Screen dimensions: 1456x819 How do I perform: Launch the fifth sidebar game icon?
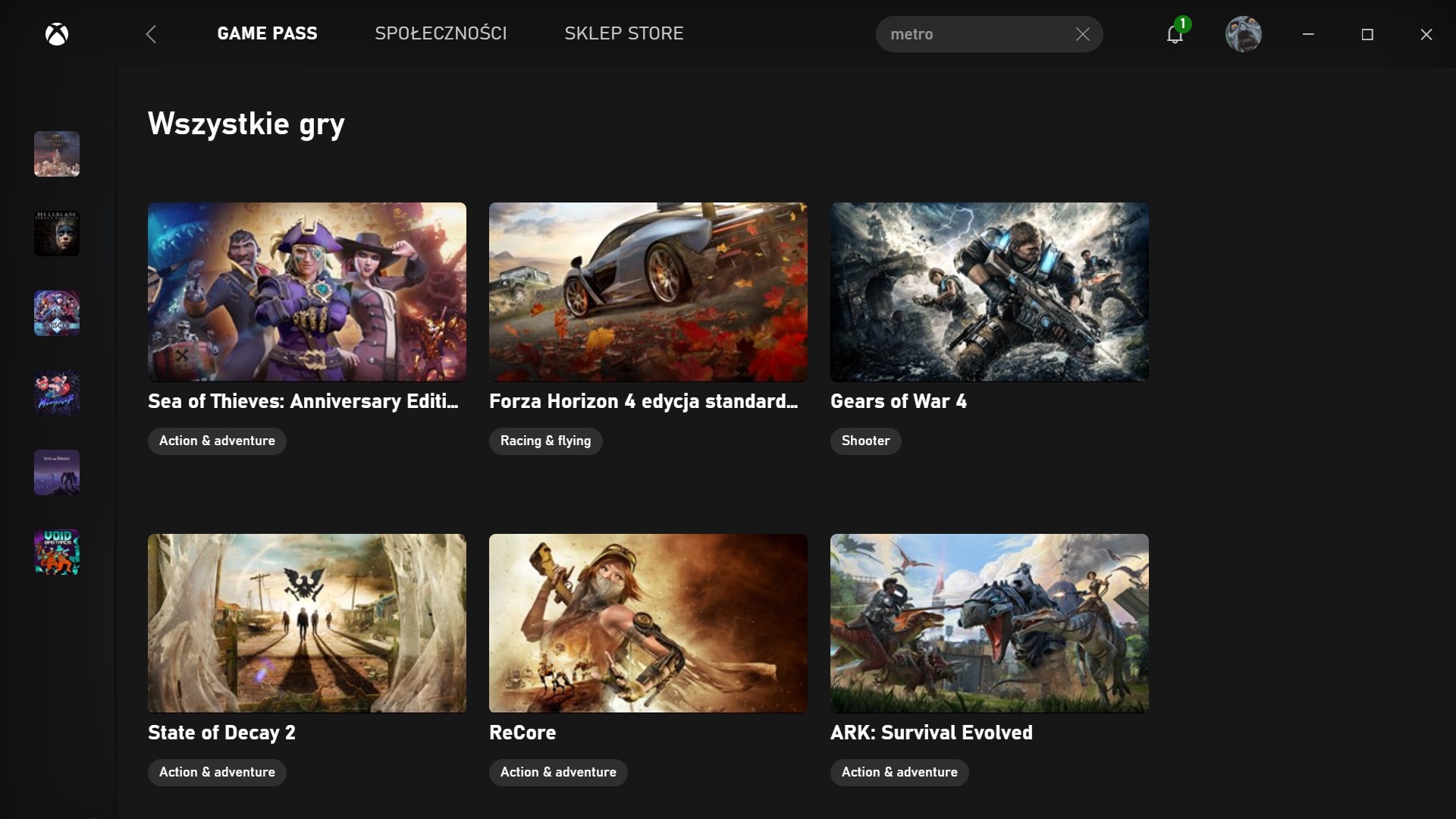[57, 472]
